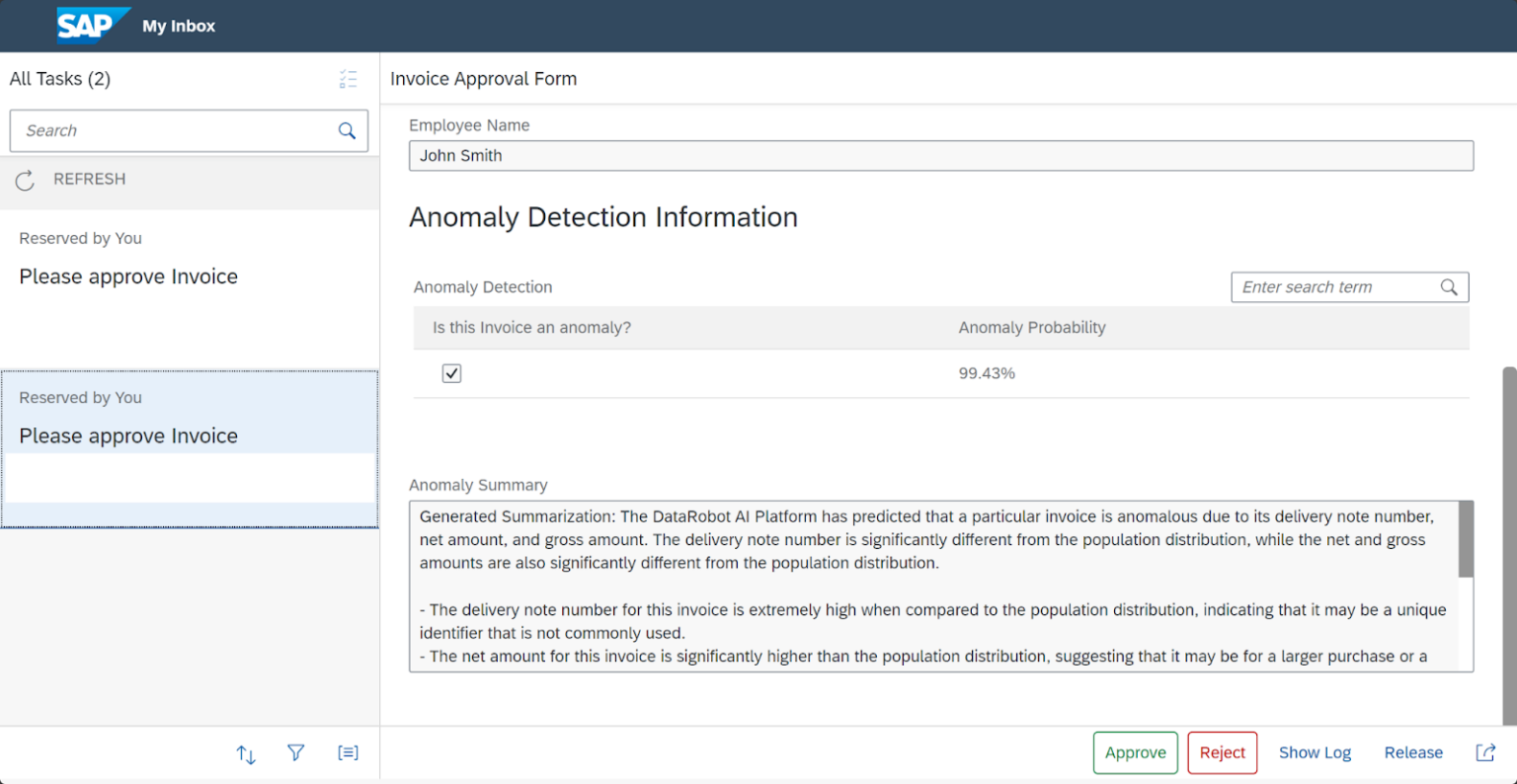Click the group-by icon next to the filter
Screen dimensions: 1517x784
pyautogui.click(x=348, y=752)
